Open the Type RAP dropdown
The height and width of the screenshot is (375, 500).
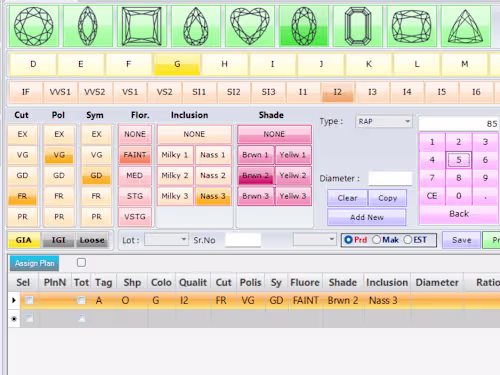384,121
